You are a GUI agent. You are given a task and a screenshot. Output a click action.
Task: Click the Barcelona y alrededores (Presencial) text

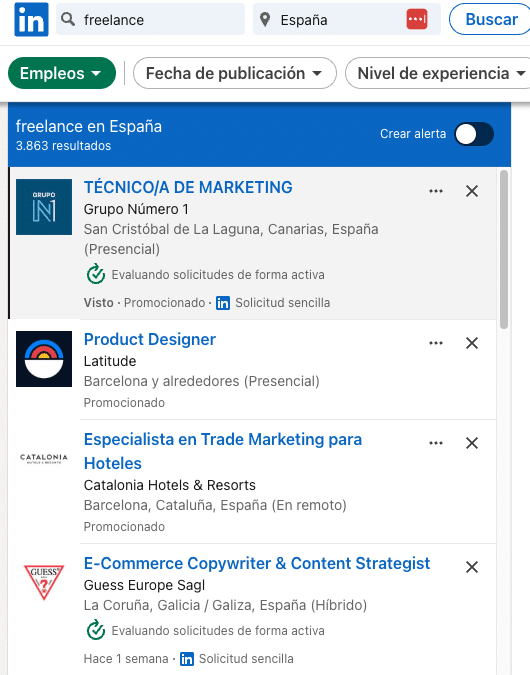201,381
